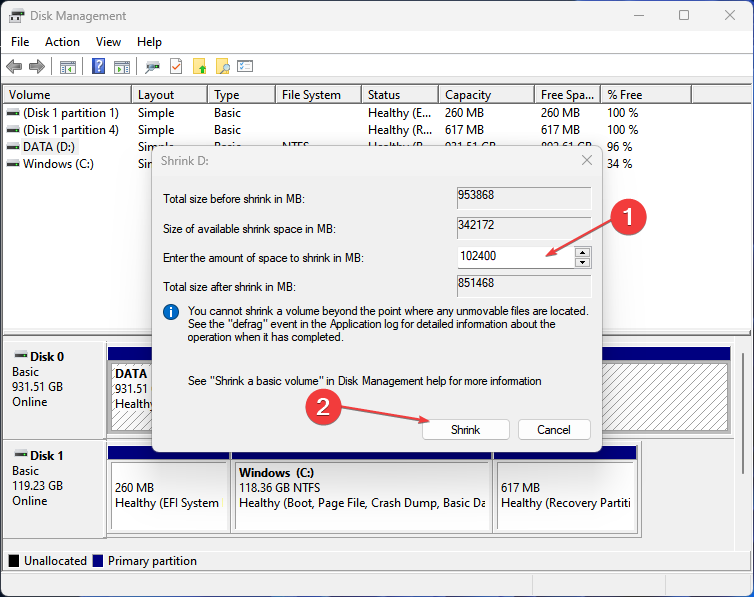Screen dimensions: 754x597
Task: Click the total size before shrink value 953868
Action: click(x=524, y=197)
